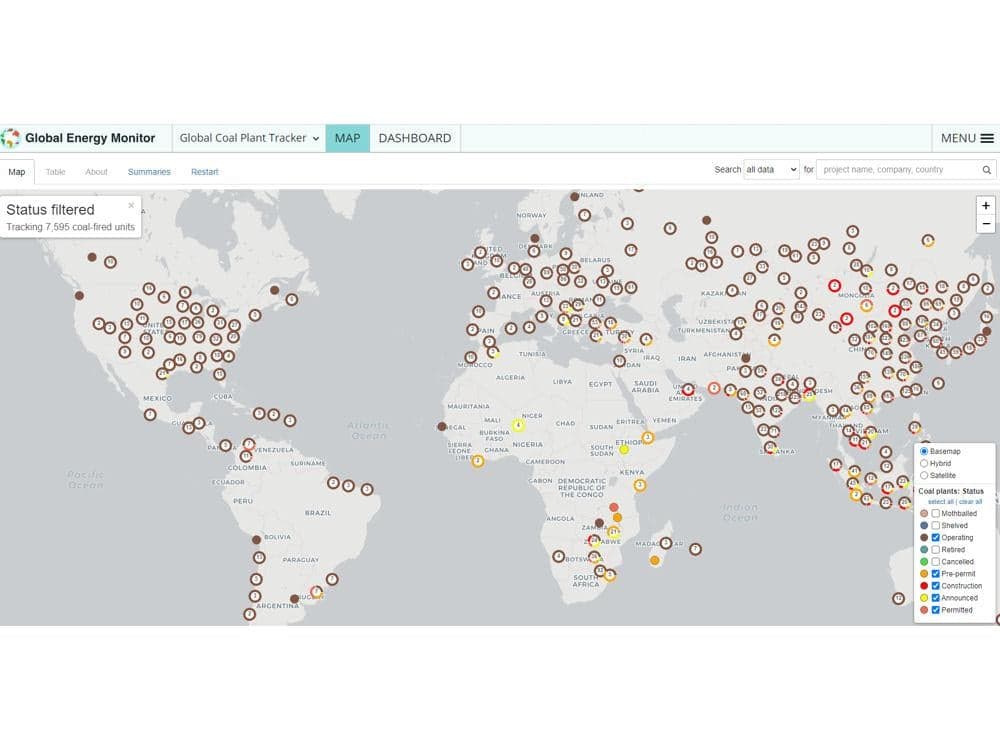Click the red ring marker in Mongolia
Screen dimensions: 1000x750
(x=834, y=286)
